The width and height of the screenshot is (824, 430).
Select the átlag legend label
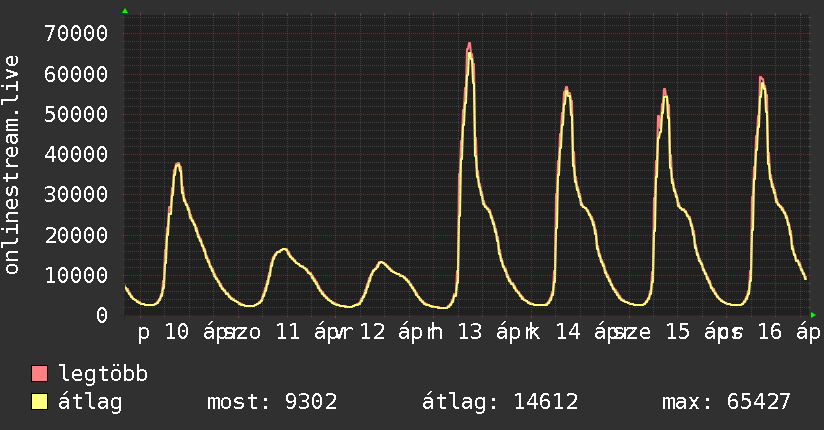[90, 402]
